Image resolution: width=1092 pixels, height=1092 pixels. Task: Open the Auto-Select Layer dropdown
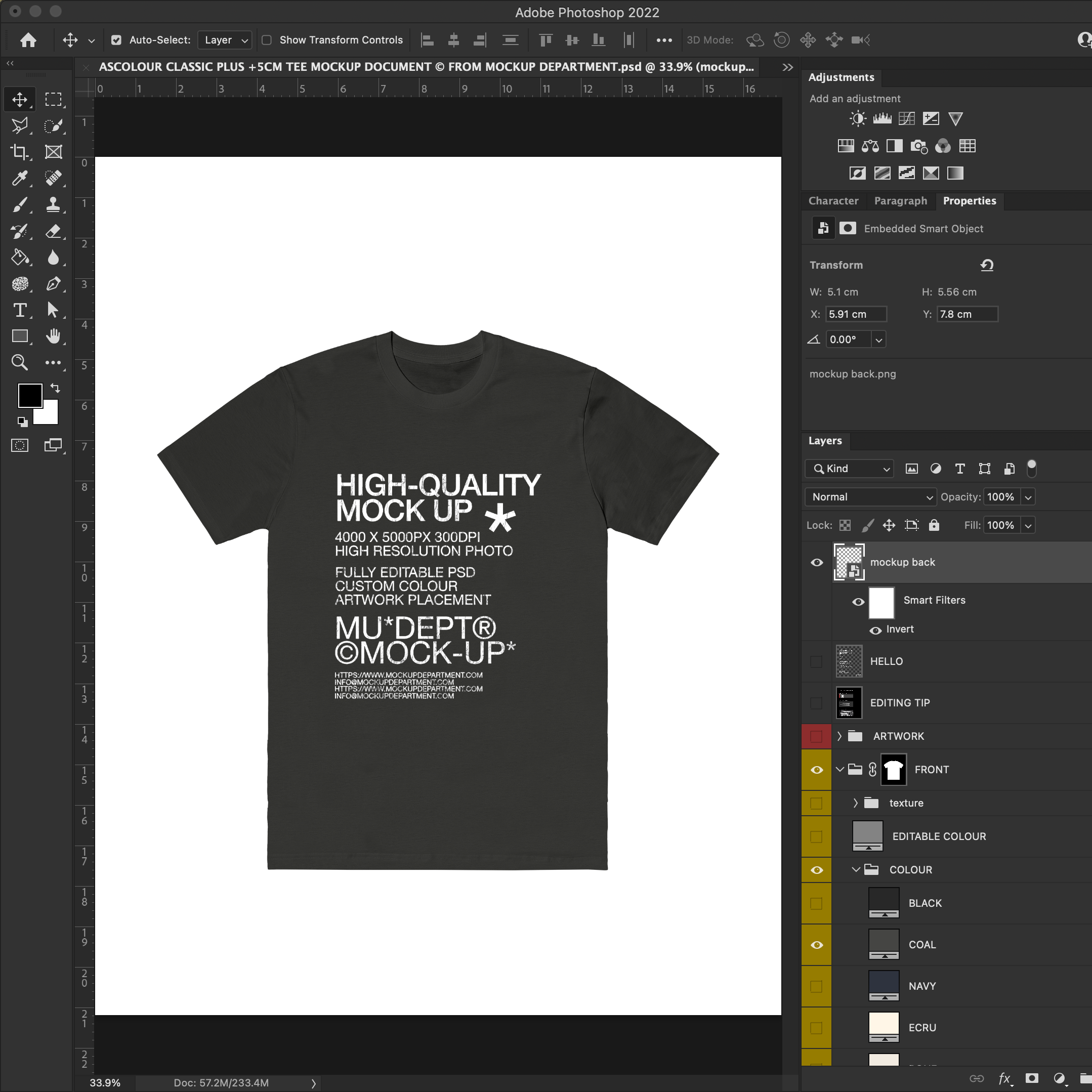[225, 40]
